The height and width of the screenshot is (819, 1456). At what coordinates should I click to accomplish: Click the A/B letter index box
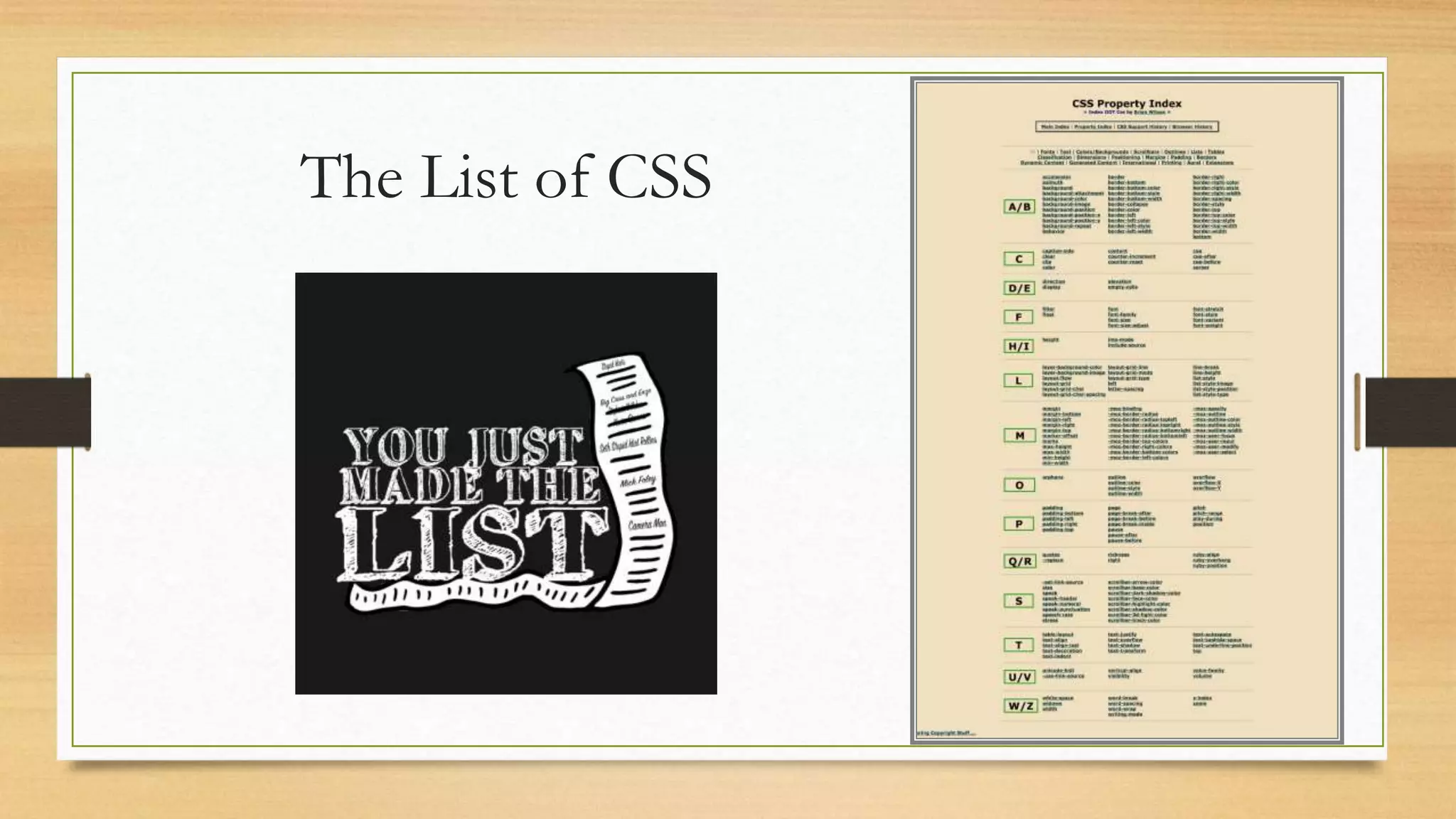1019,207
